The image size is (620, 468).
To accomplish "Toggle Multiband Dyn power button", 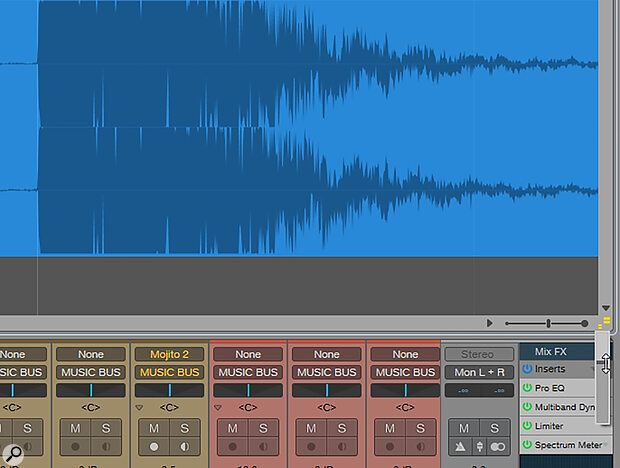I will pyautogui.click(x=527, y=407).
